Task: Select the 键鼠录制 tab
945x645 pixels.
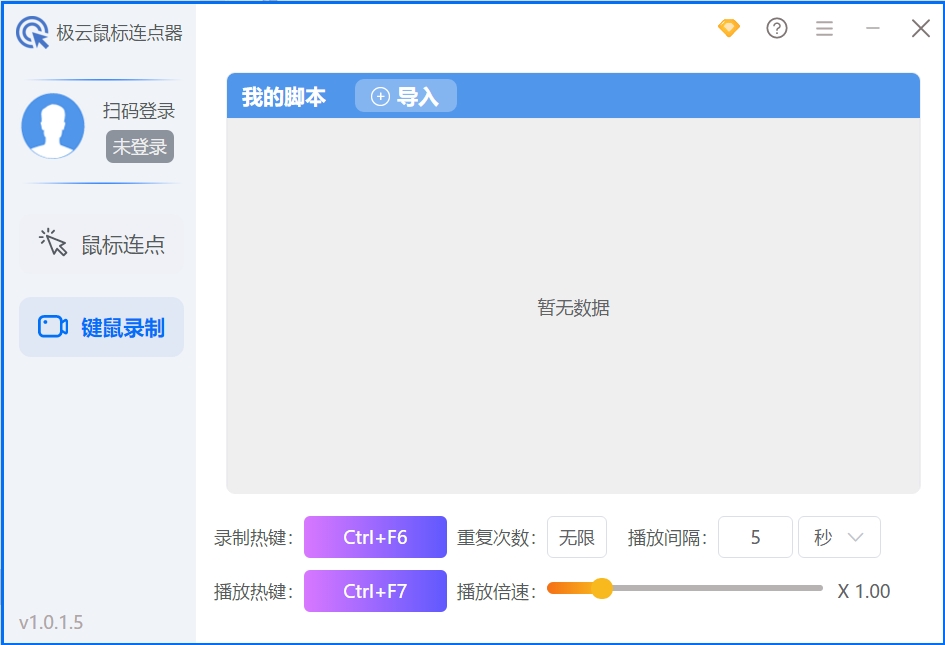Action: pyautogui.click(x=101, y=327)
